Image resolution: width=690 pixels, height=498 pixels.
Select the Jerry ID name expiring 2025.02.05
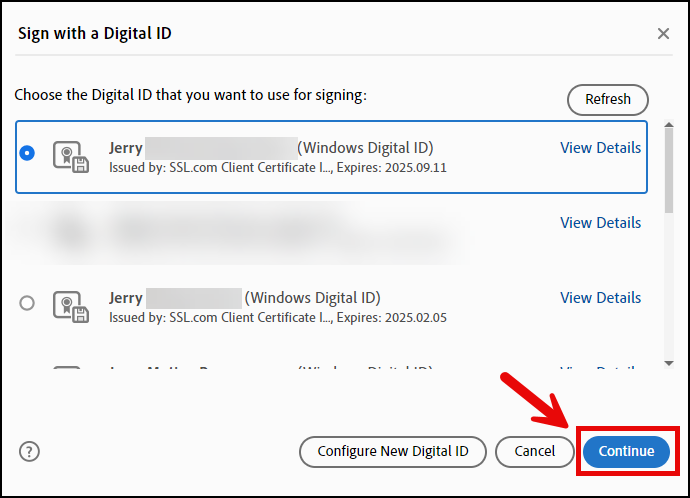(126, 298)
